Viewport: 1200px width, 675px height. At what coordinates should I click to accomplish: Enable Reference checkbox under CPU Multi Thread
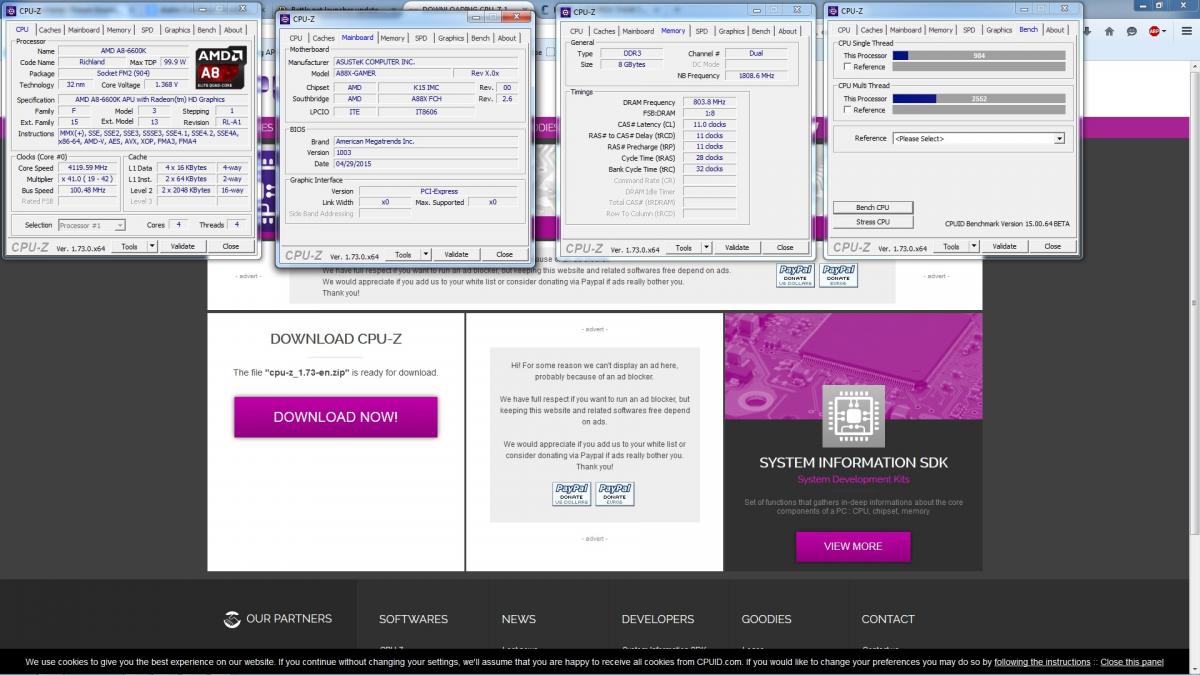point(847,110)
